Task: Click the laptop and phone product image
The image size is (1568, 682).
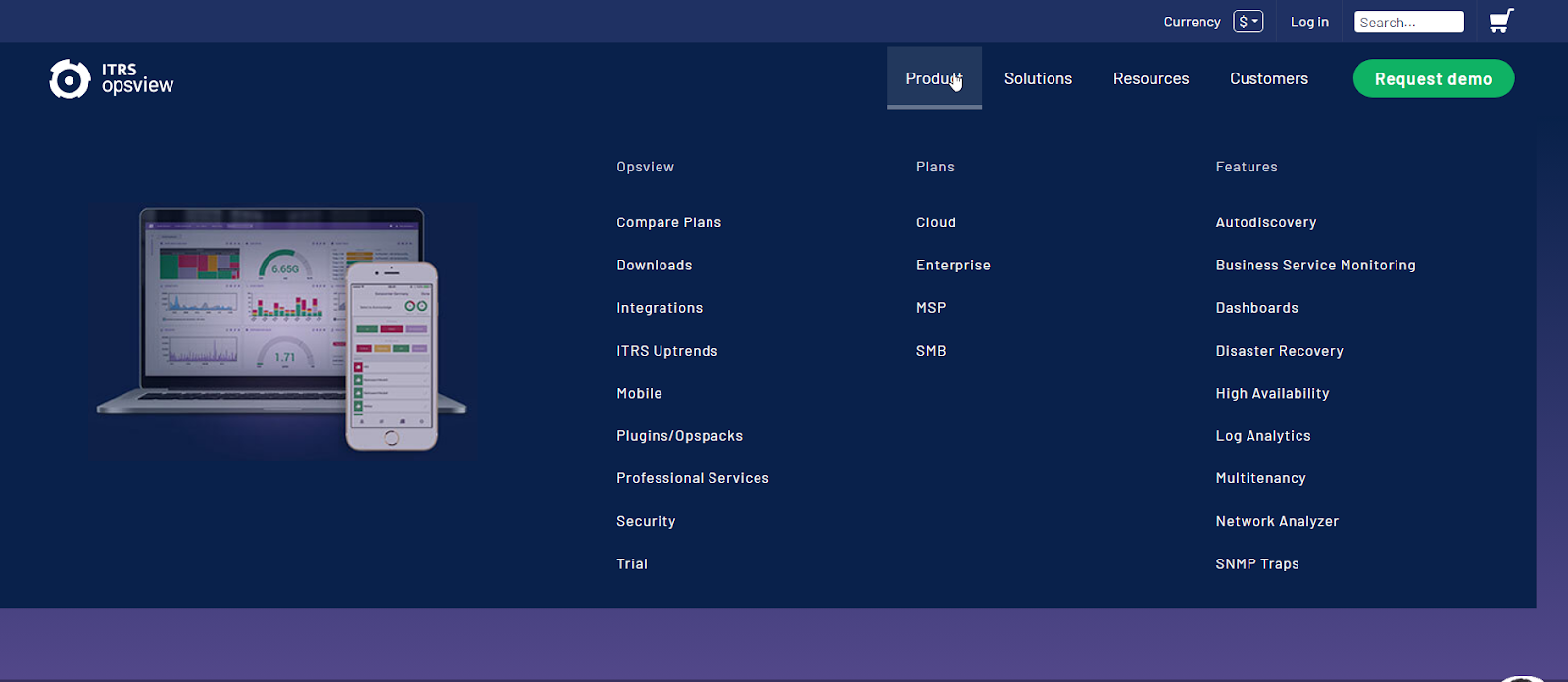Action: [281, 328]
